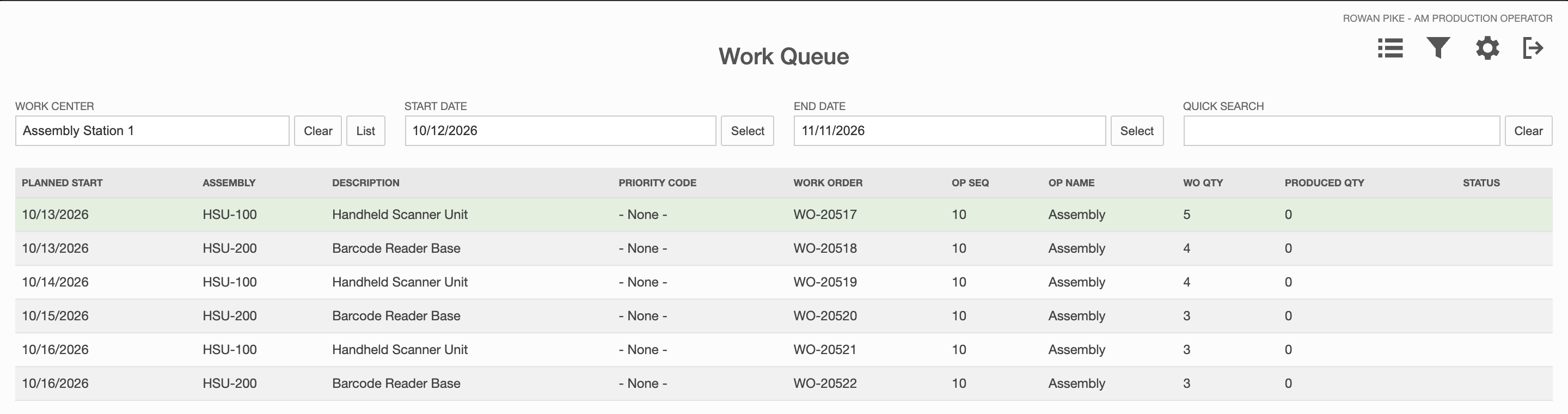Sort by Planned Start column header

click(x=62, y=182)
